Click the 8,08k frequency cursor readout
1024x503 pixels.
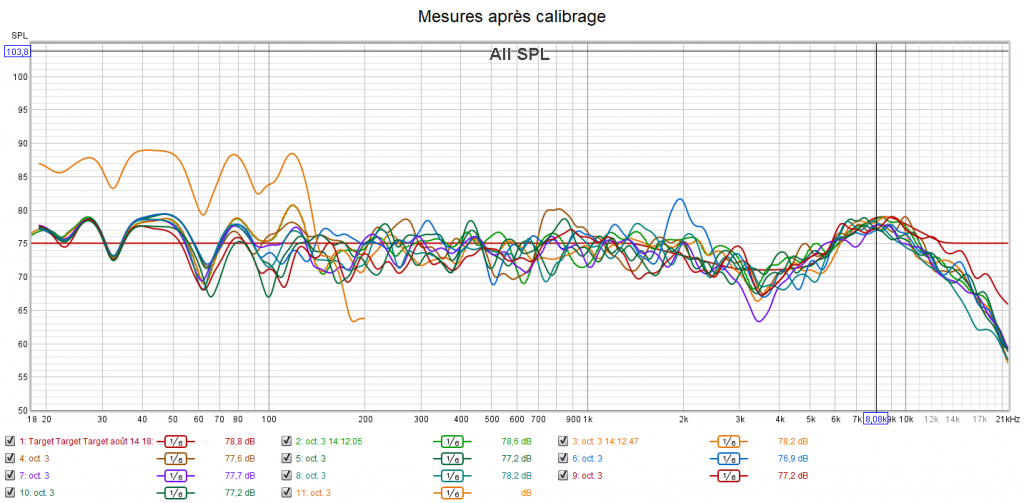876,418
